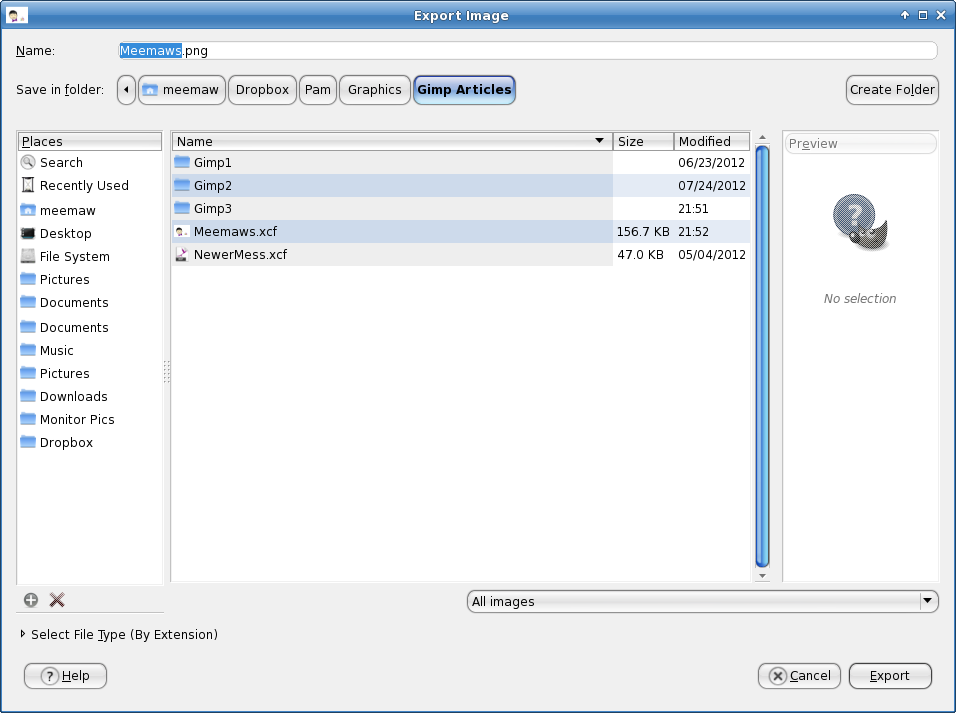Screen dimensions: 956x713
Task: Open the All images file filter dropdown
Action: pyautogui.click(x=702, y=601)
